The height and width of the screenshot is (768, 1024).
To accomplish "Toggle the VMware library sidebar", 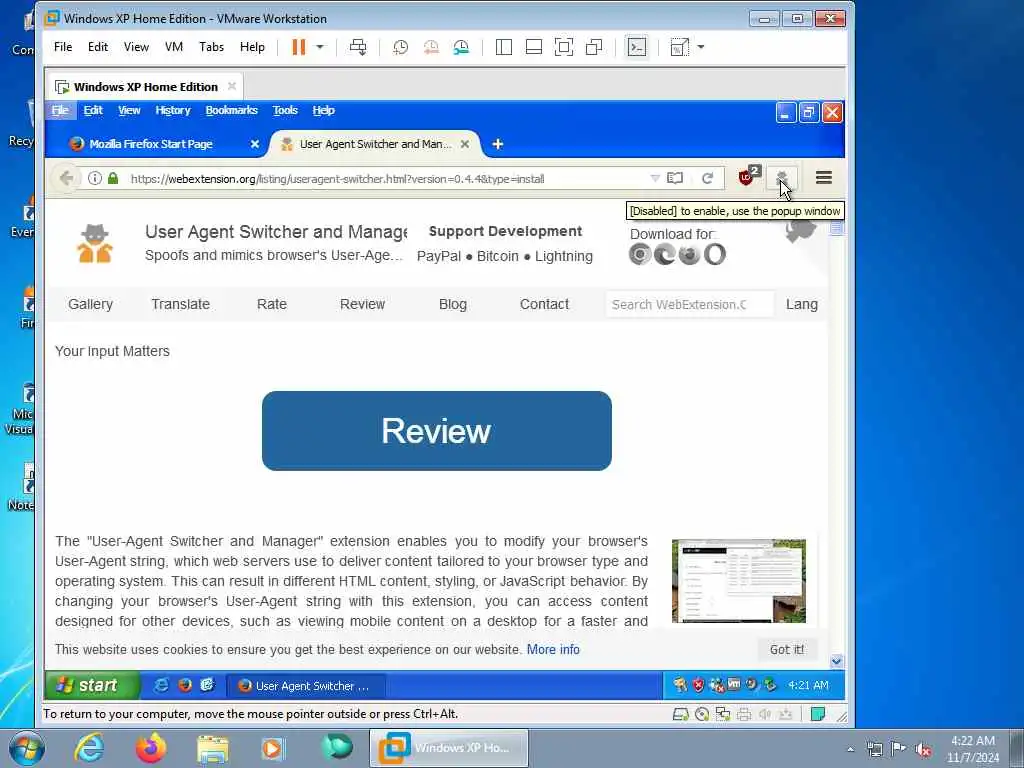I will coord(504,47).
